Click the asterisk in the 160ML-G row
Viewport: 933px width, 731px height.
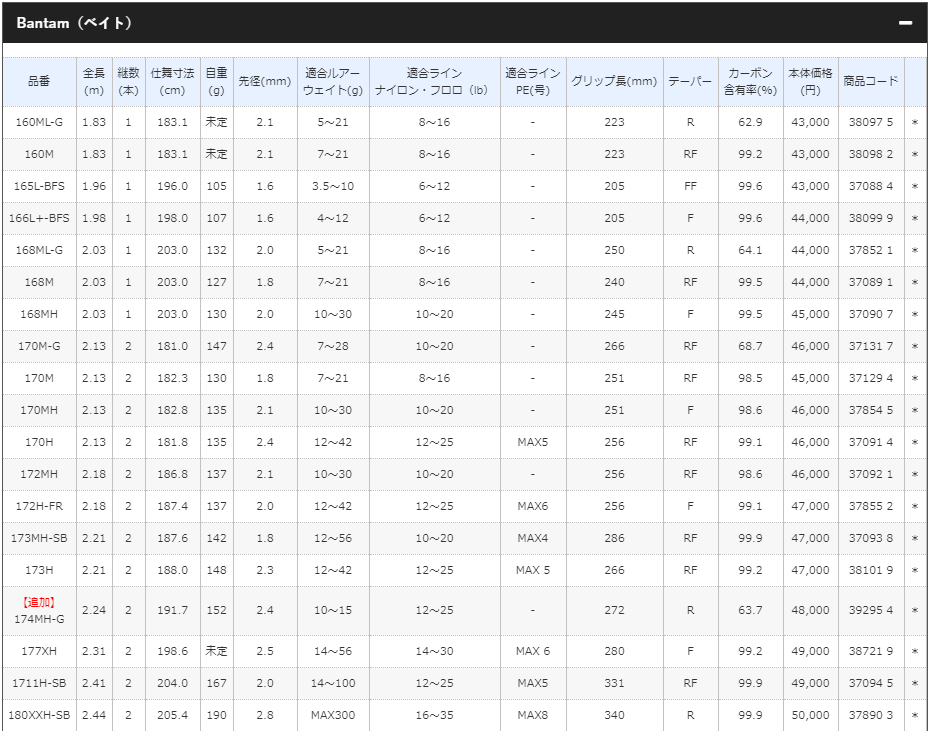(x=914, y=122)
